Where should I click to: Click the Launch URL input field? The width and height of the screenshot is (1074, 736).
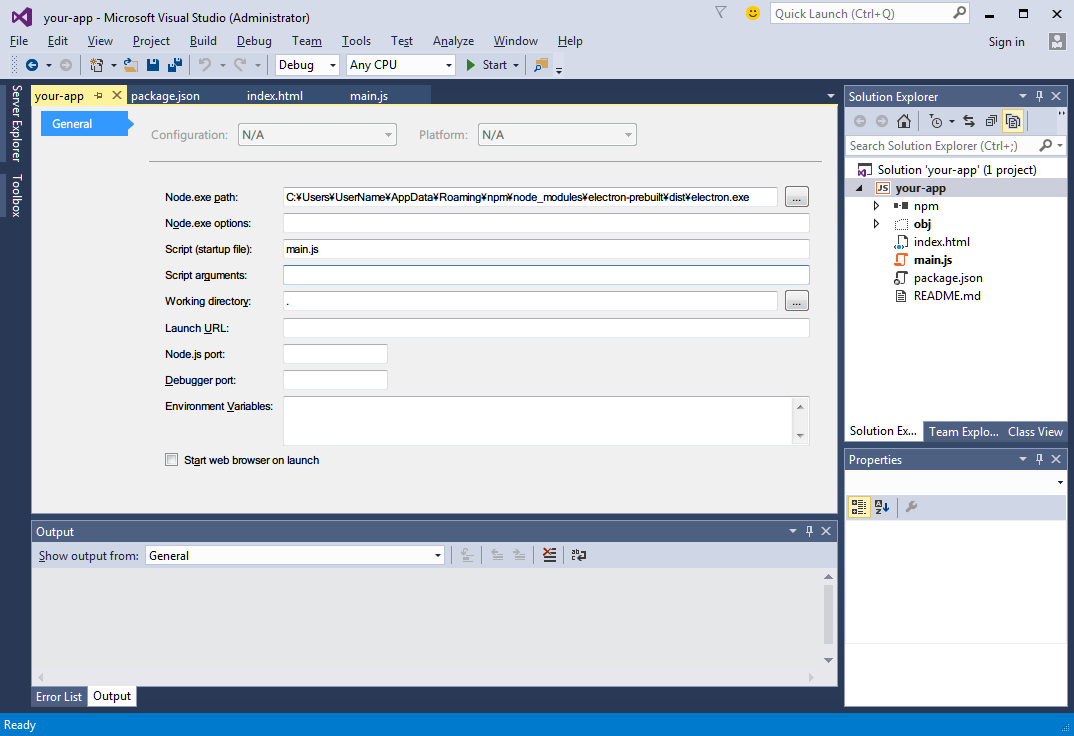click(546, 328)
